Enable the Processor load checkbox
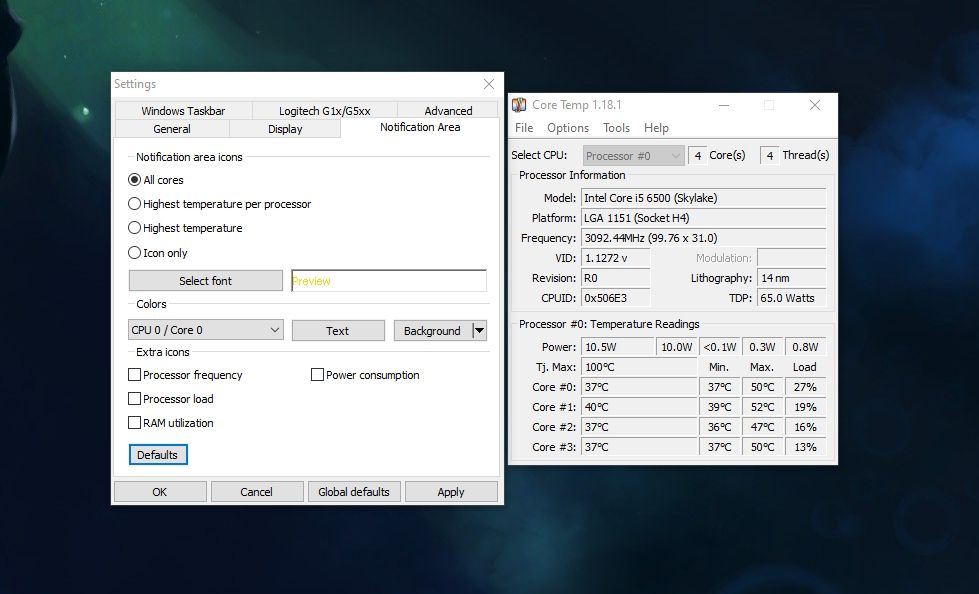 tap(135, 399)
